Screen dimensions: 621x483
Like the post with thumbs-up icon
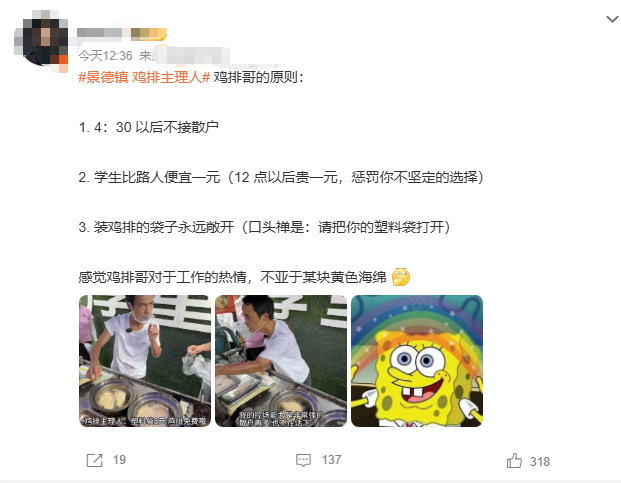point(514,461)
